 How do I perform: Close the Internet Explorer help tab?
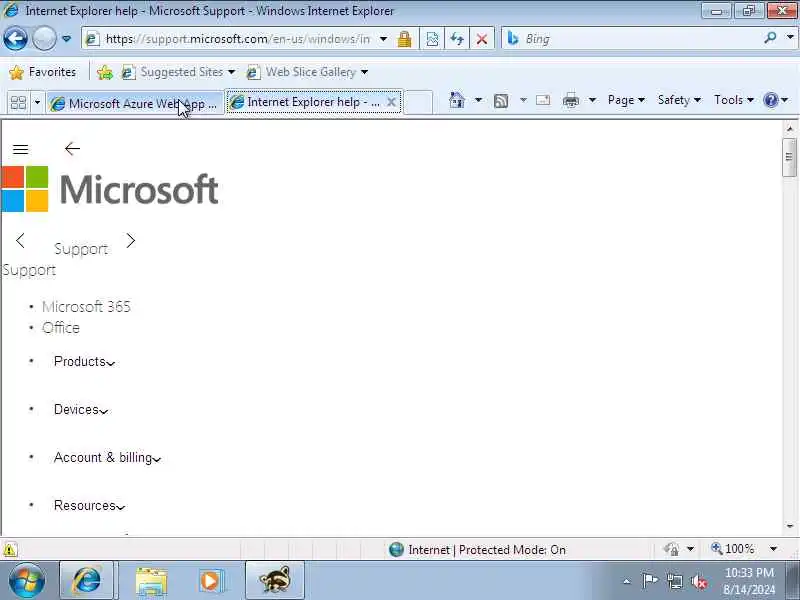(x=391, y=102)
